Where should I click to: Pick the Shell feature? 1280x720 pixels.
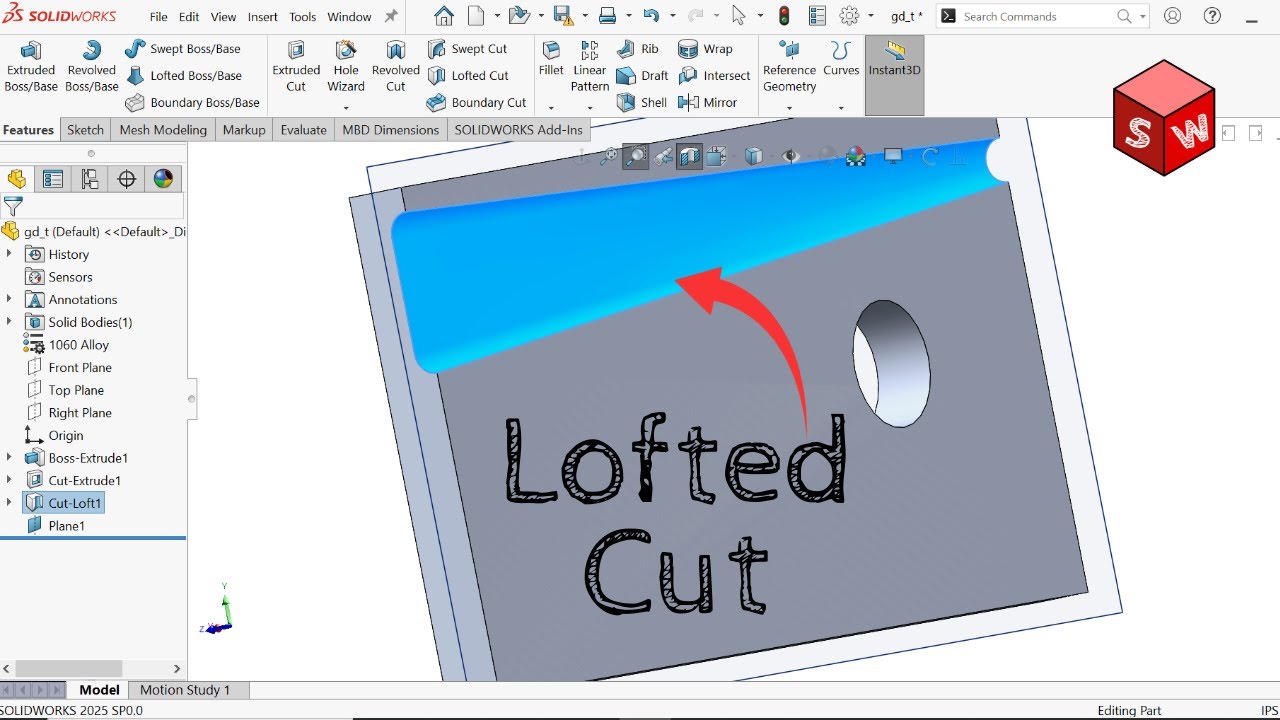[x=641, y=102]
